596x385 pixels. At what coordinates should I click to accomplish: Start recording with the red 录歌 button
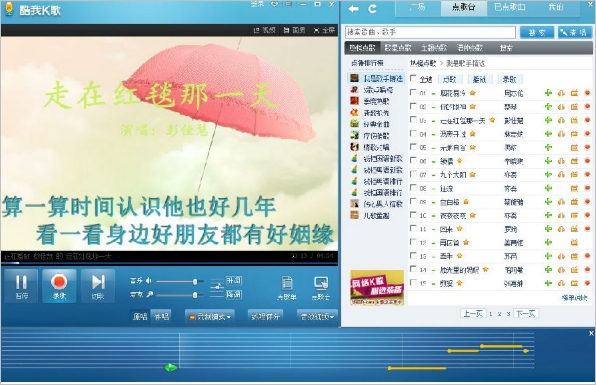point(59,286)
